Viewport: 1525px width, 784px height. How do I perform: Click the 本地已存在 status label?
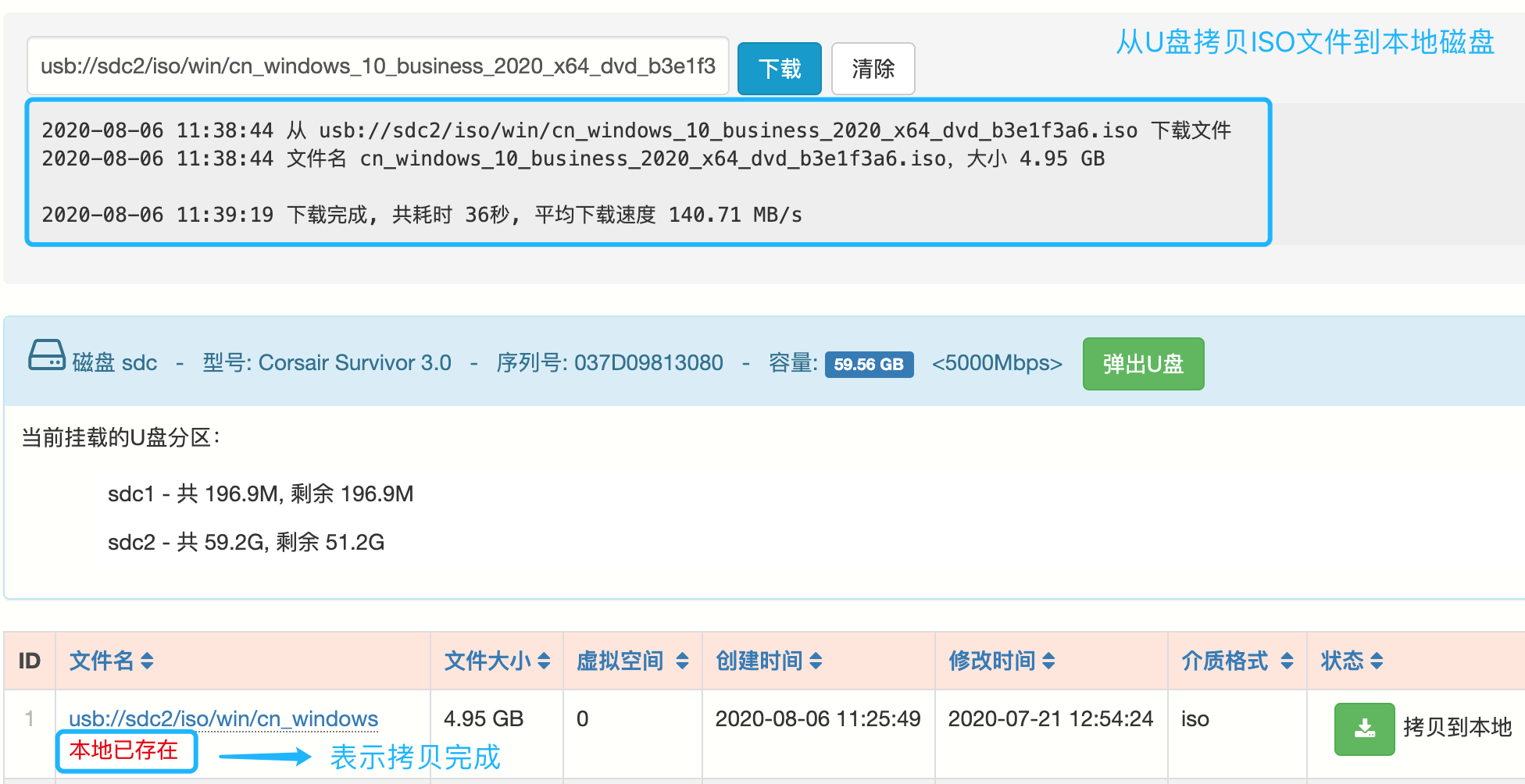(123, 750)
